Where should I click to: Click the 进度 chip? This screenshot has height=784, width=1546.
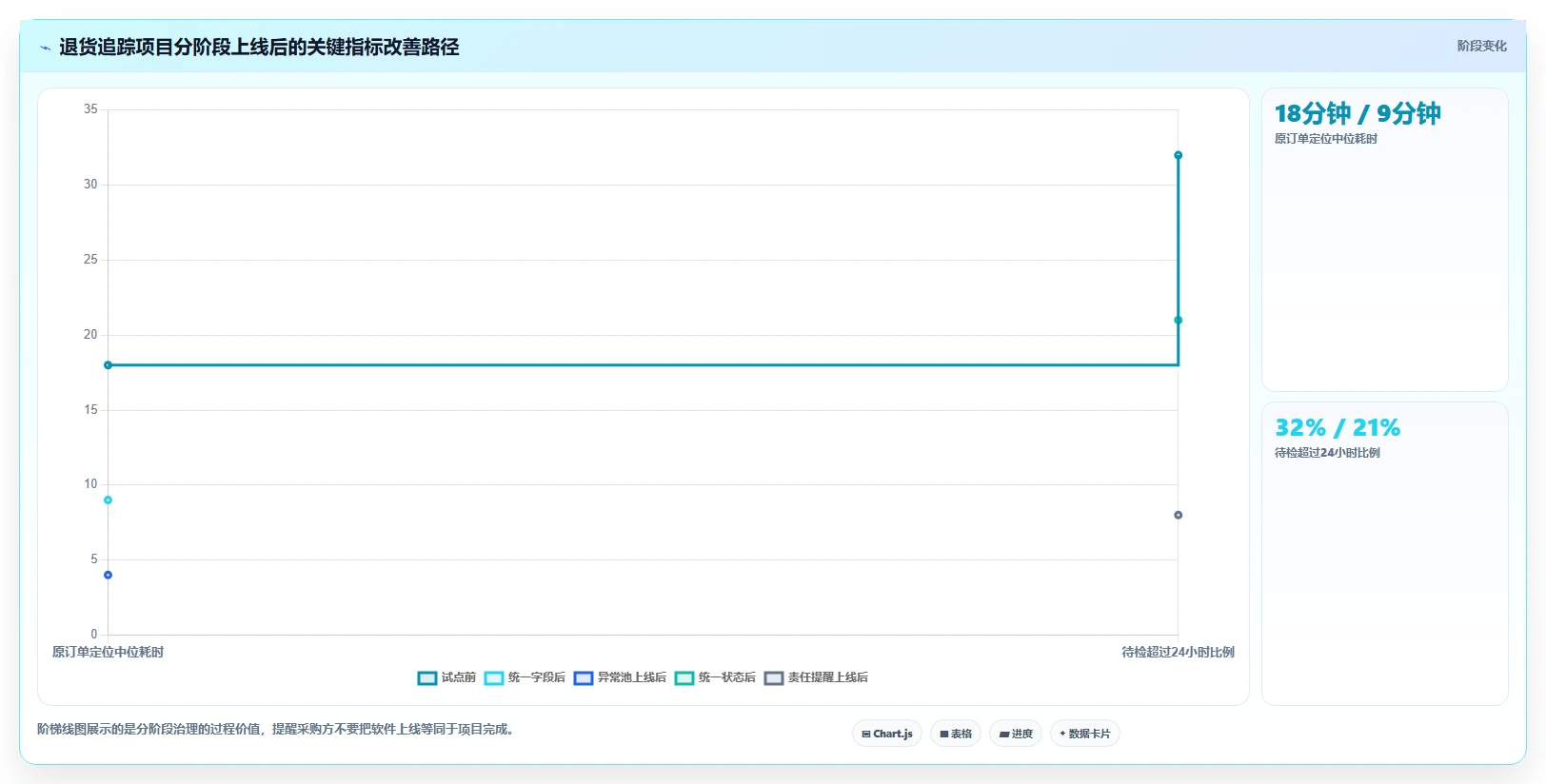tap(1016, 734)
